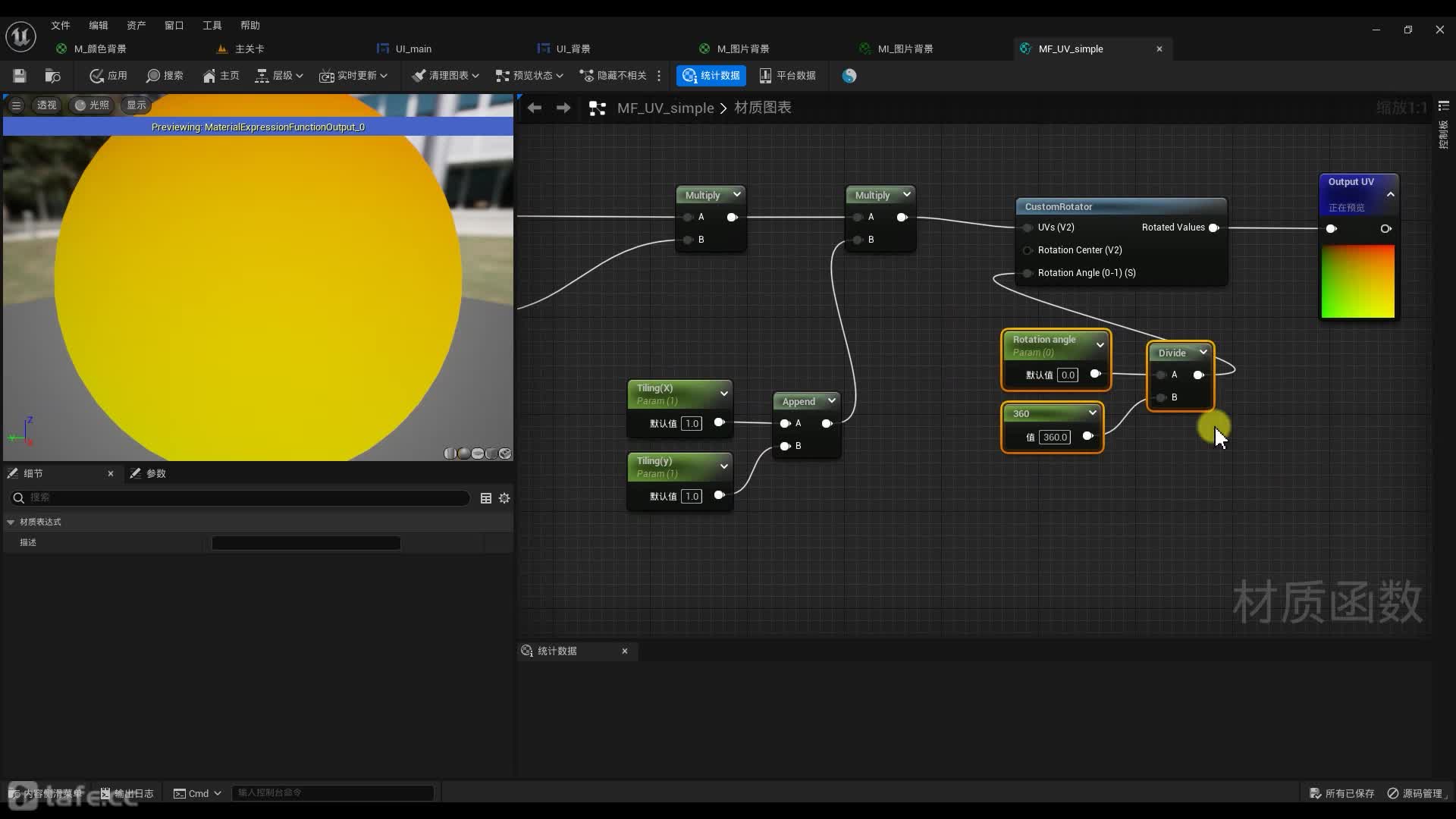Click Rotation Center (V2) input pin
1456x819 pixels.
1028,250
